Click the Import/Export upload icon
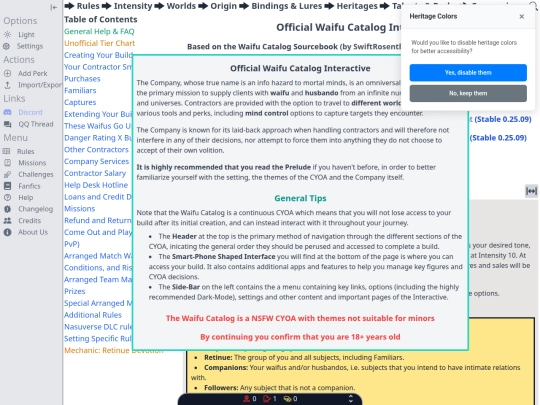Image resolution: width=540 pixels, height=405 pixels. (7, 85)
